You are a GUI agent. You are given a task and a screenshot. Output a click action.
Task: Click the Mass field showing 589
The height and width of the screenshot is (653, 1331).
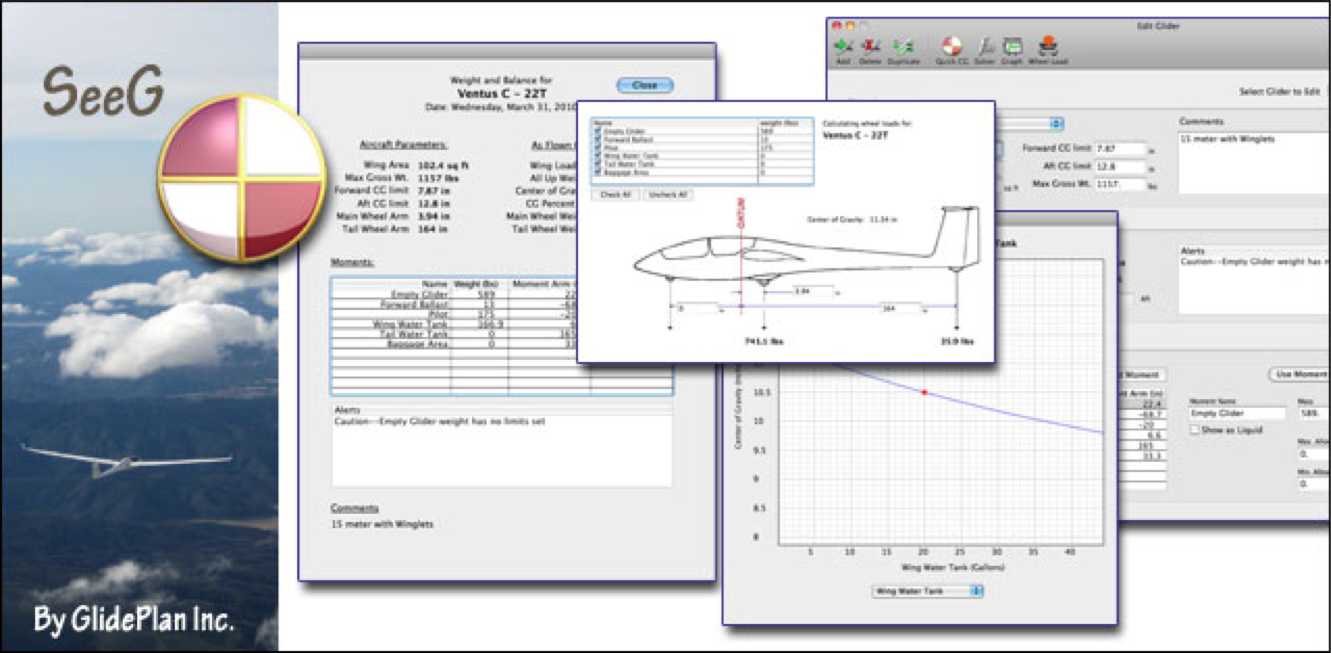tap(1314, 413)
